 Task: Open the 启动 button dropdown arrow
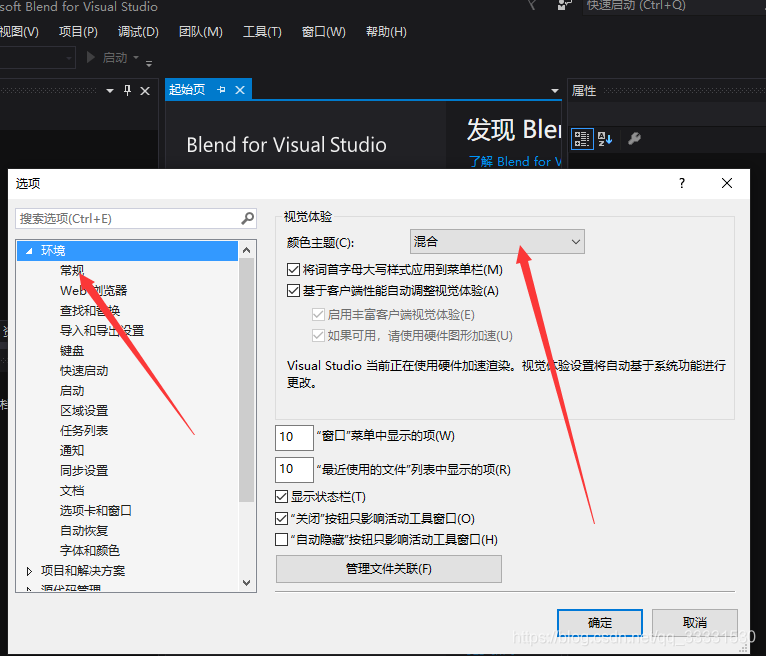136,58
